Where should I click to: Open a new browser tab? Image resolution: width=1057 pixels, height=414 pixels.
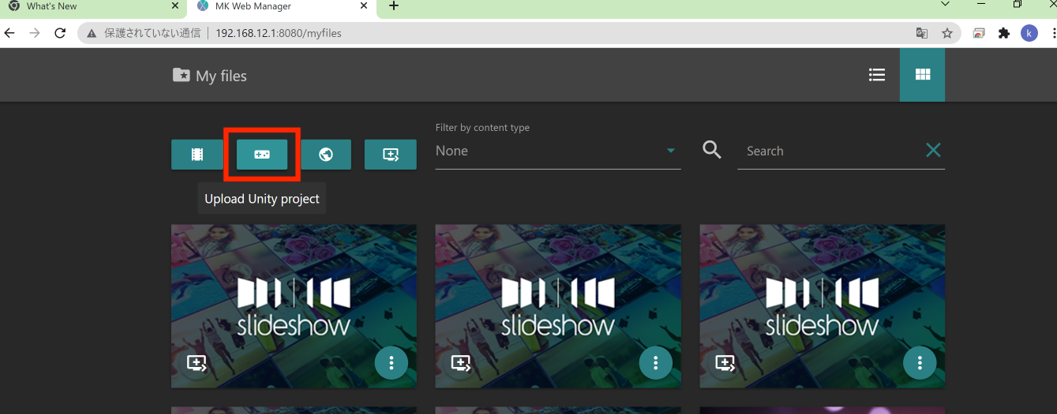394,6
